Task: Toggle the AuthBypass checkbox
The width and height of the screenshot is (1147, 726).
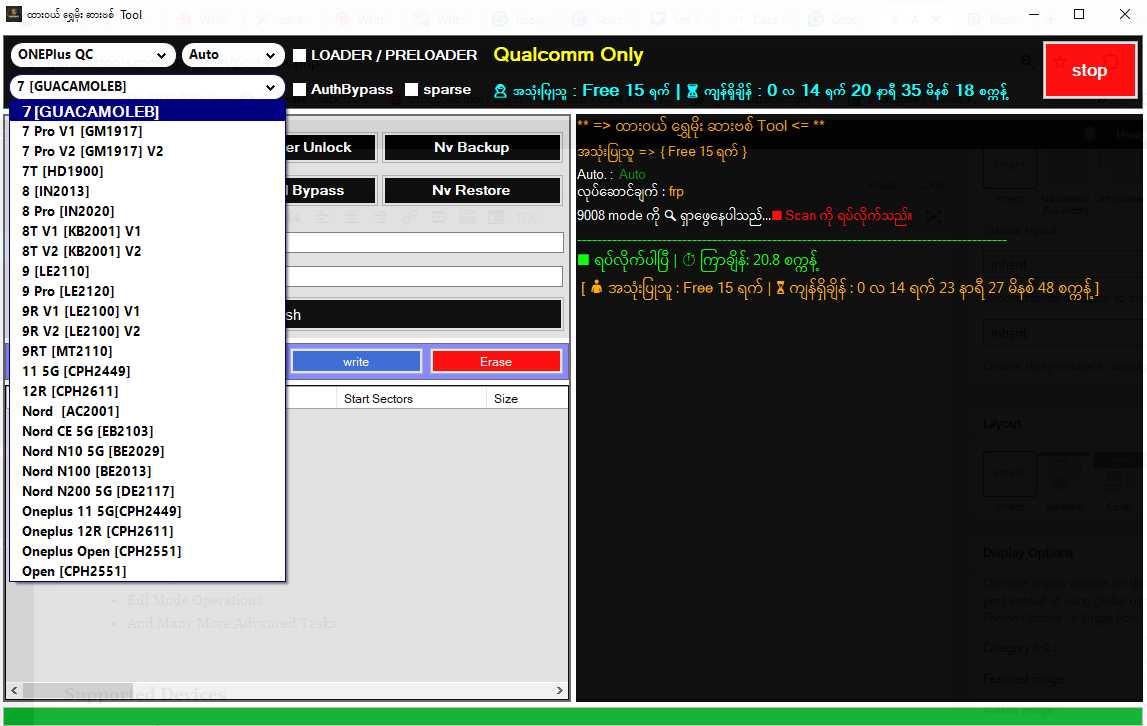Action: tap(298, 89)
